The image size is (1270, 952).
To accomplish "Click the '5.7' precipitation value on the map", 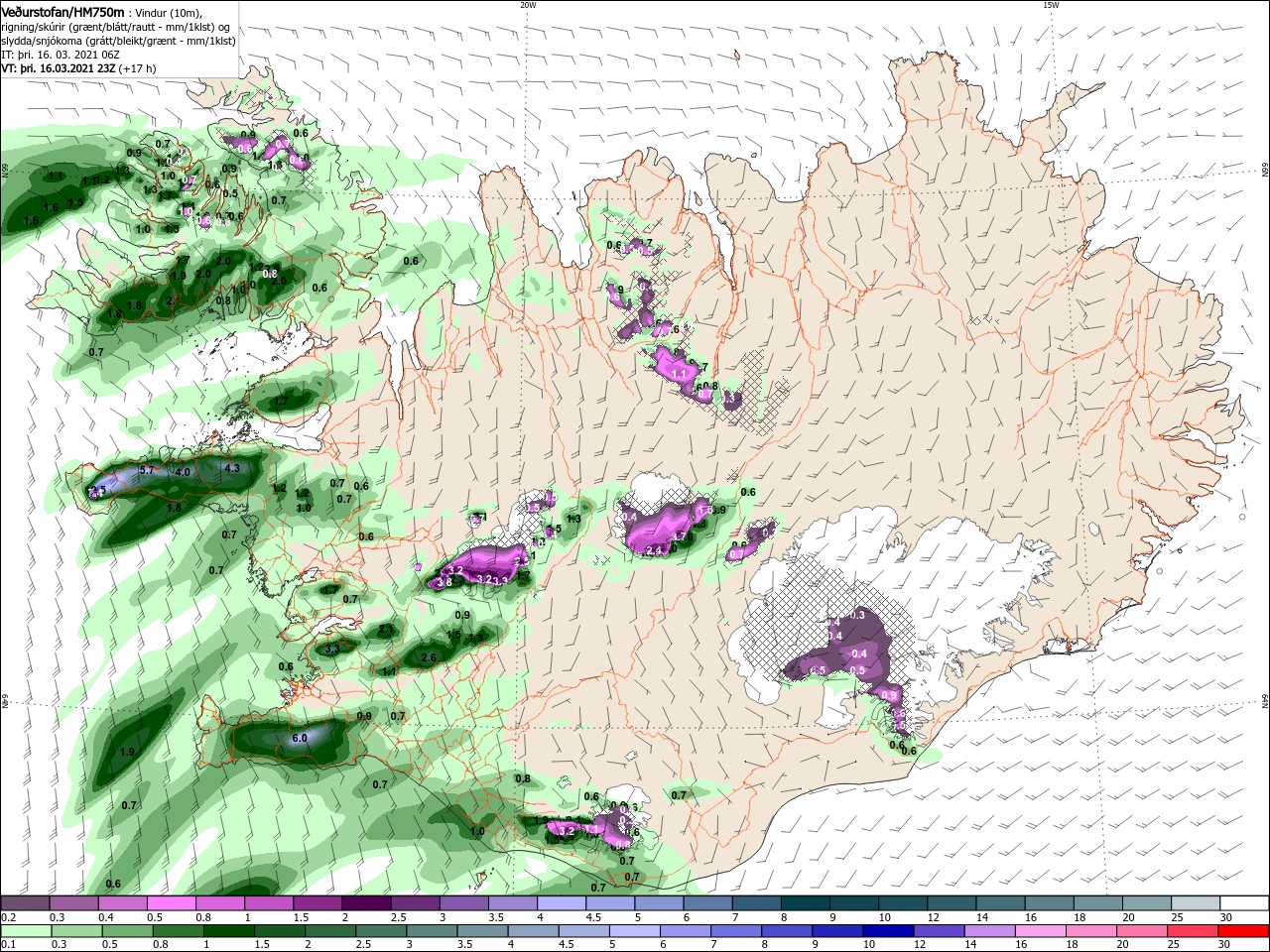I will pos(149,469).
